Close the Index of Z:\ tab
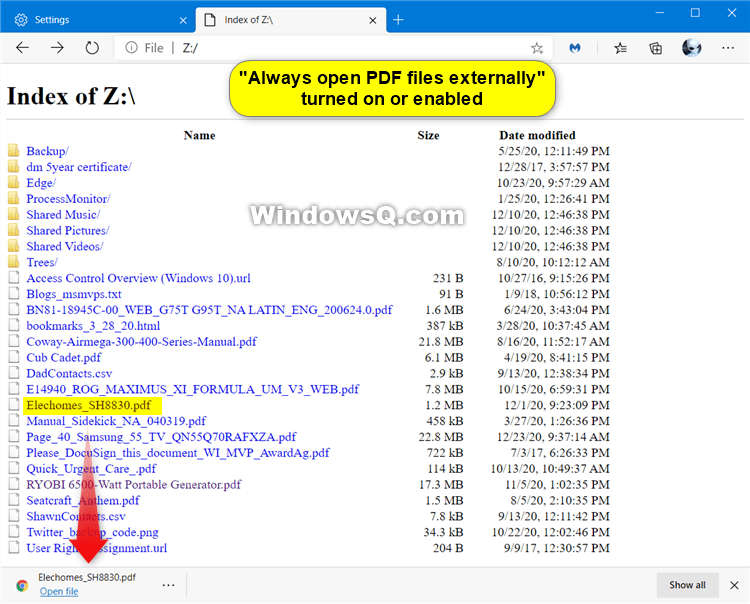750x604 pixels. 373,20
